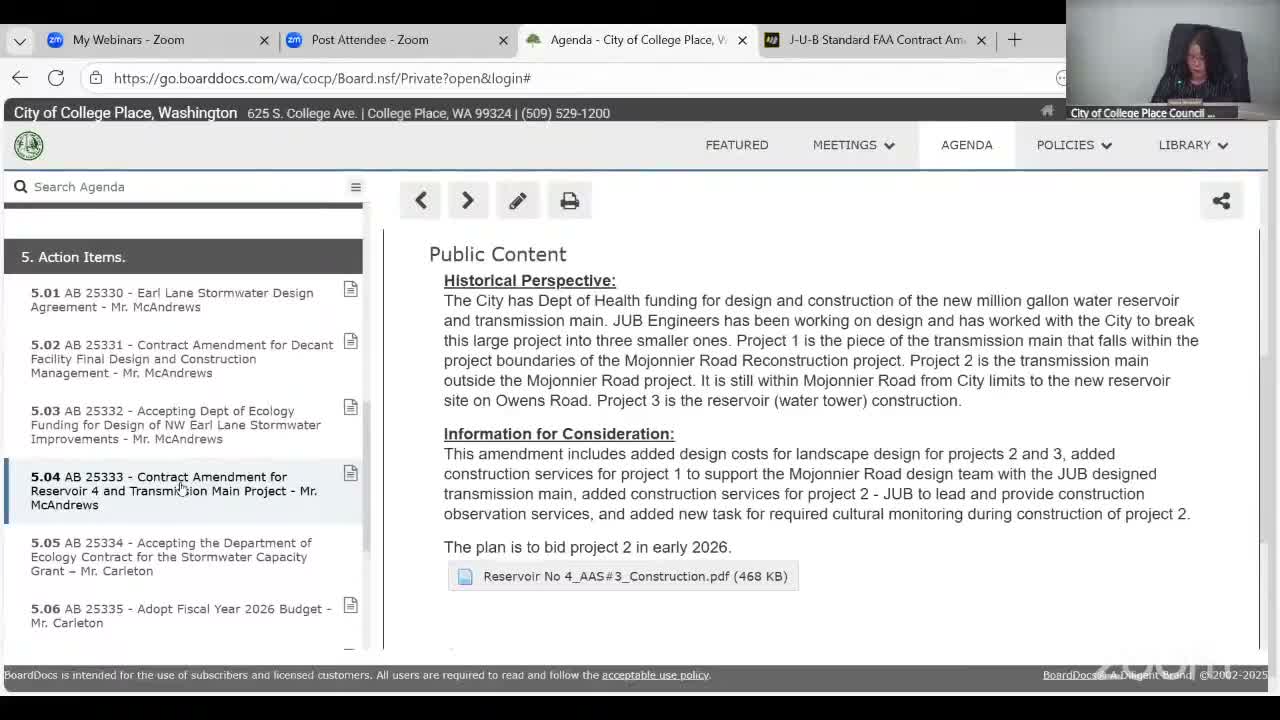Viewport: 1280px width, 720px height.
Task: Open document icon for item 5.01
Action: click(350, 289)
